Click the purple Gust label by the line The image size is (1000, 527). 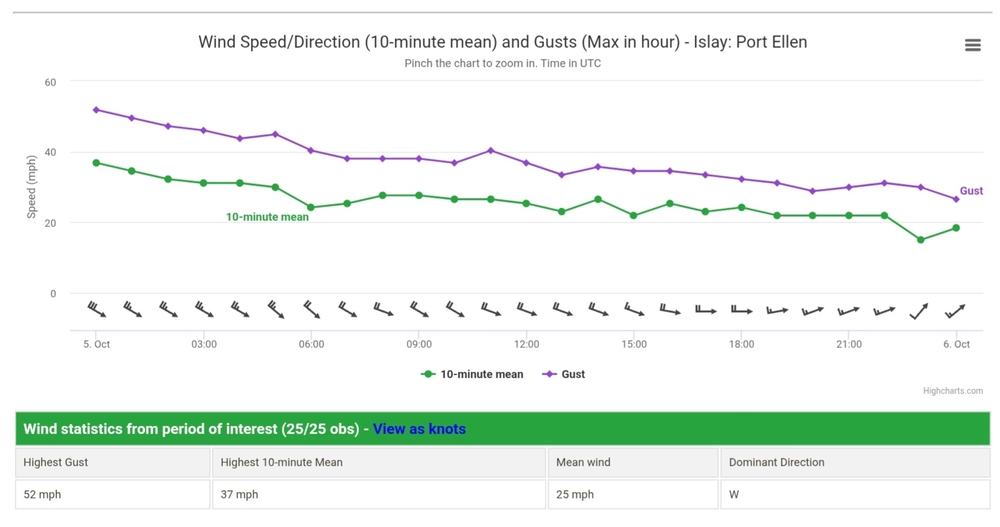click(971, 191)
